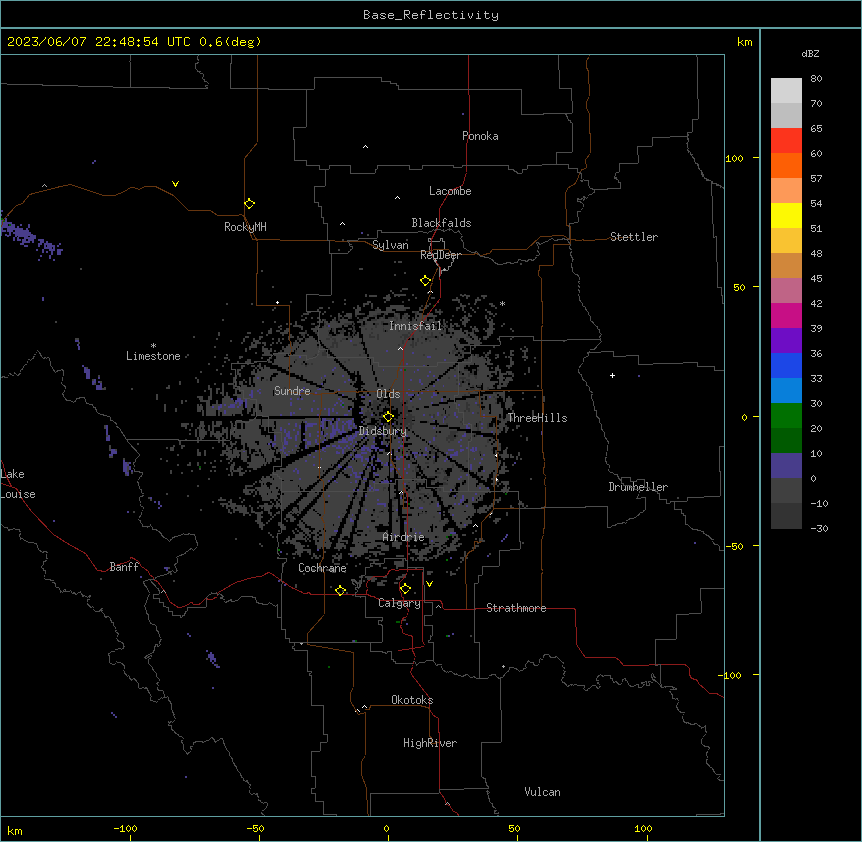Viewport: 862px width, 842px height.
Task: Pick the slate-blue 0-10 dBZ legend swatch
Action: (786, 466)
